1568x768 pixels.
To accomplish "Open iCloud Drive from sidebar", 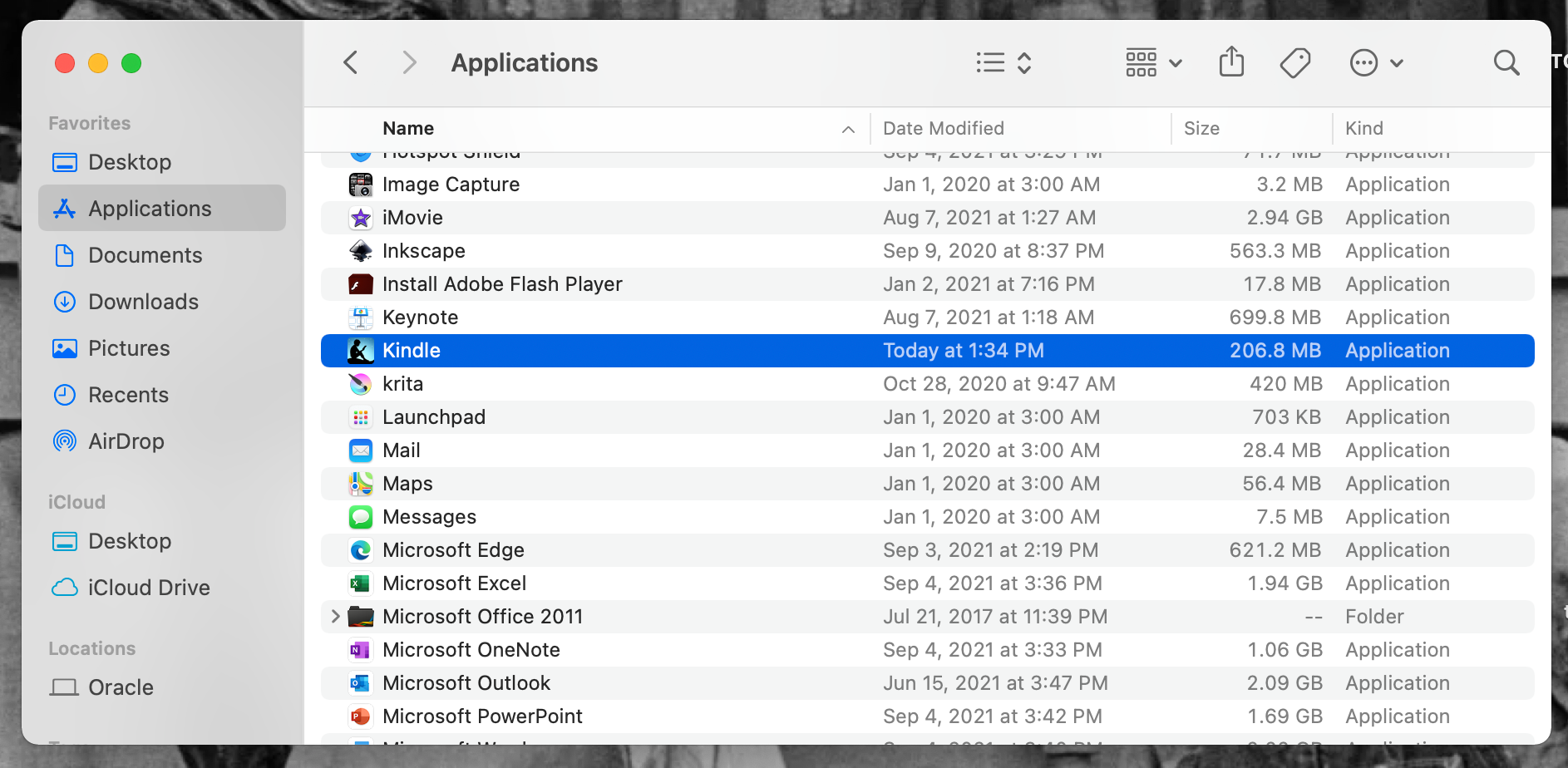I will coord(149,588).
